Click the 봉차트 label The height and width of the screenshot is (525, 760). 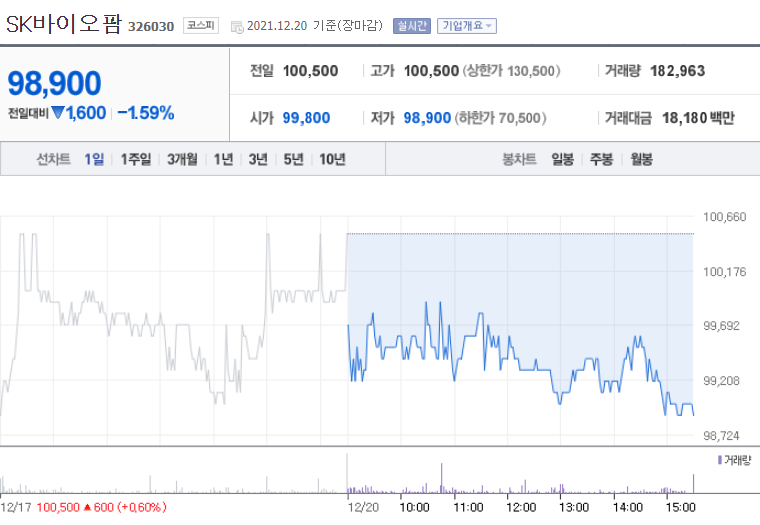click(x=519, y=159)
